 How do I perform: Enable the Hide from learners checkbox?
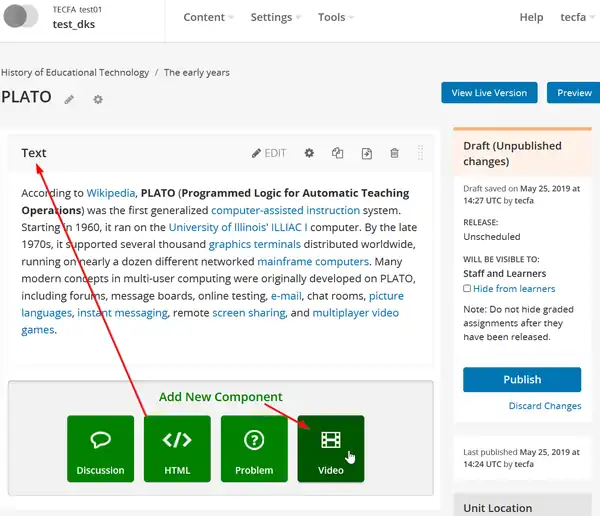[x=467, y=289]
